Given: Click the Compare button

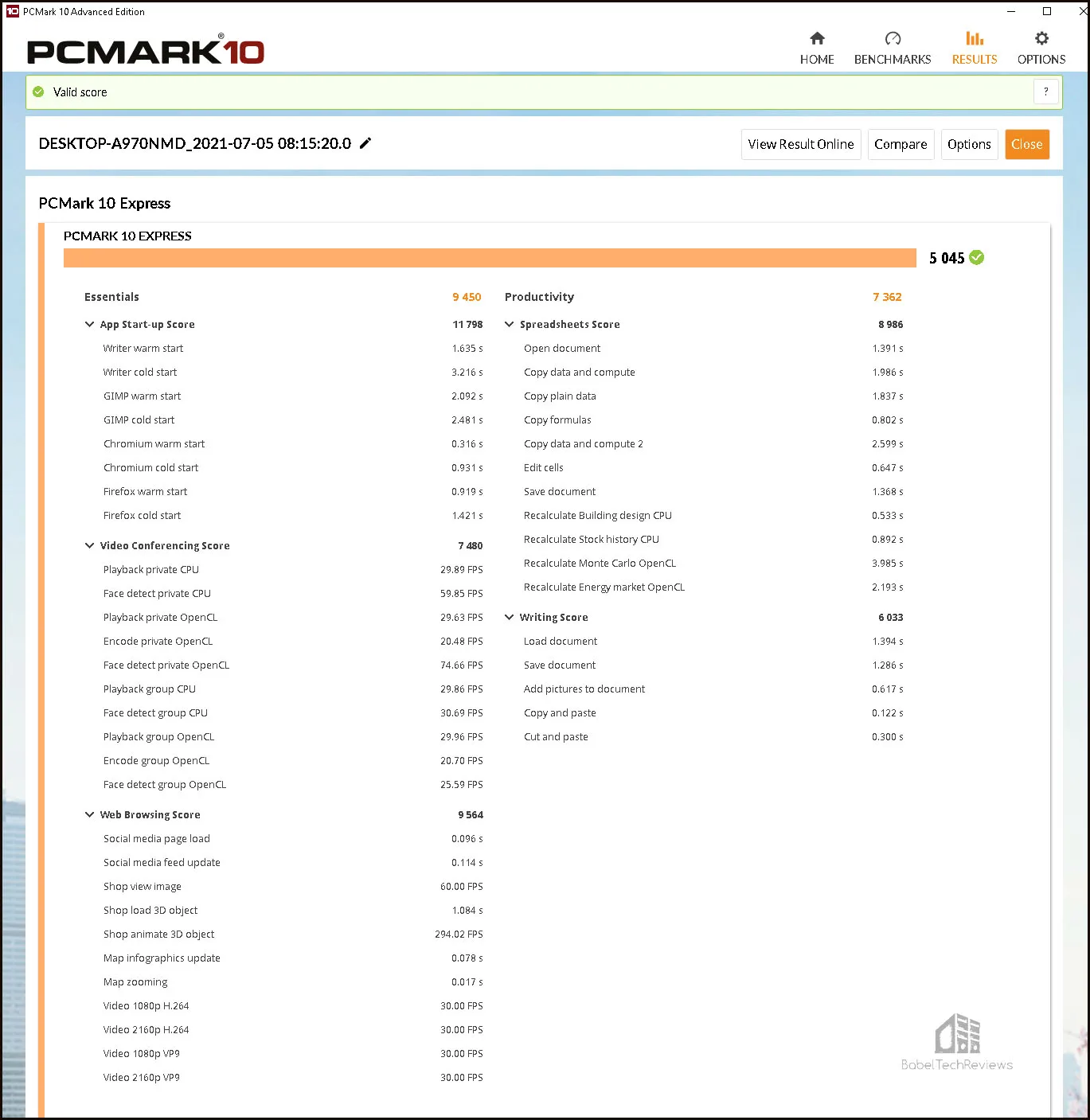Looking at the screenshot, I should click(901, 144).
